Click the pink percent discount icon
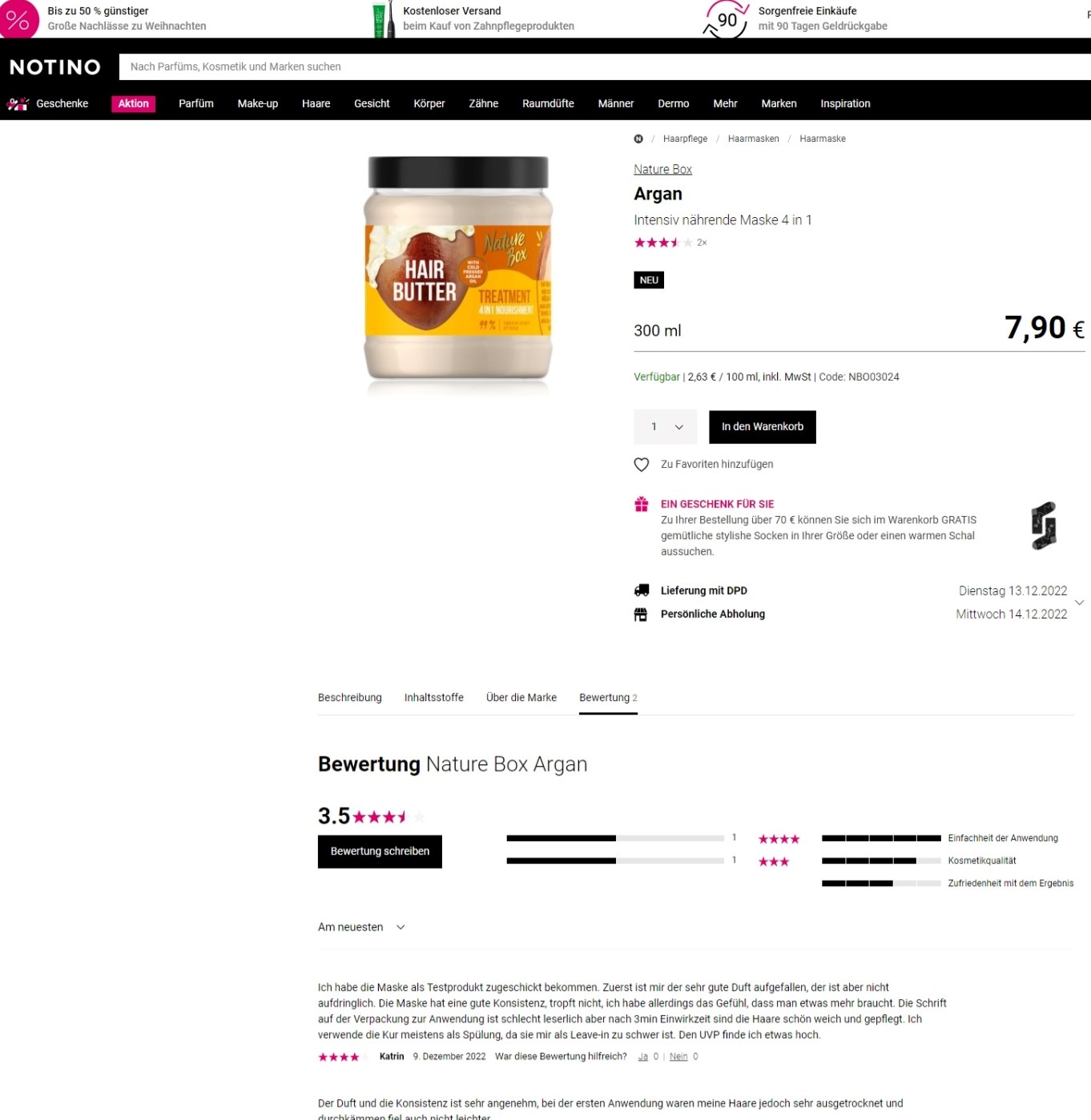This screenshot has height=1120, width=1091. [x=18, y=19]
